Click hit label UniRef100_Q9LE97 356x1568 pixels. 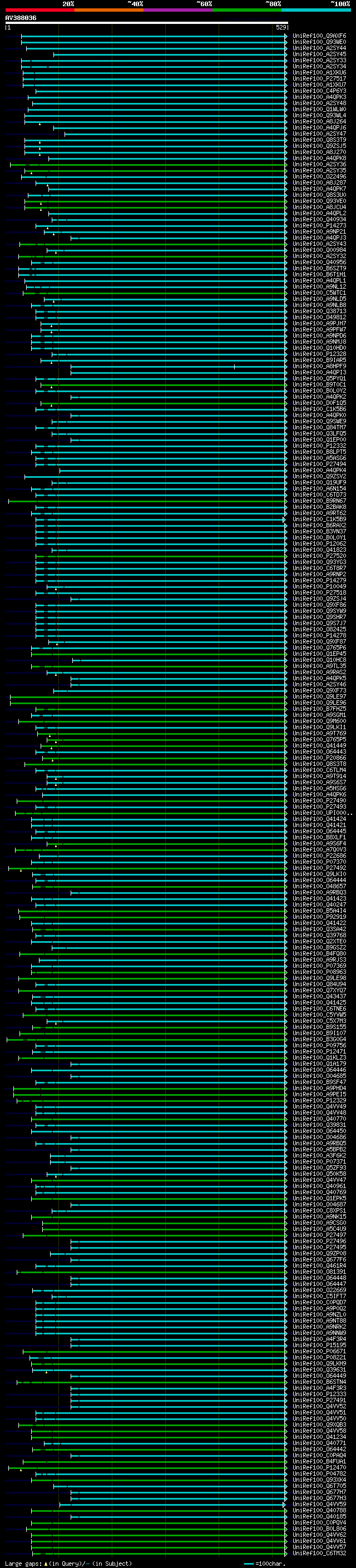click(x=319, y=696)
